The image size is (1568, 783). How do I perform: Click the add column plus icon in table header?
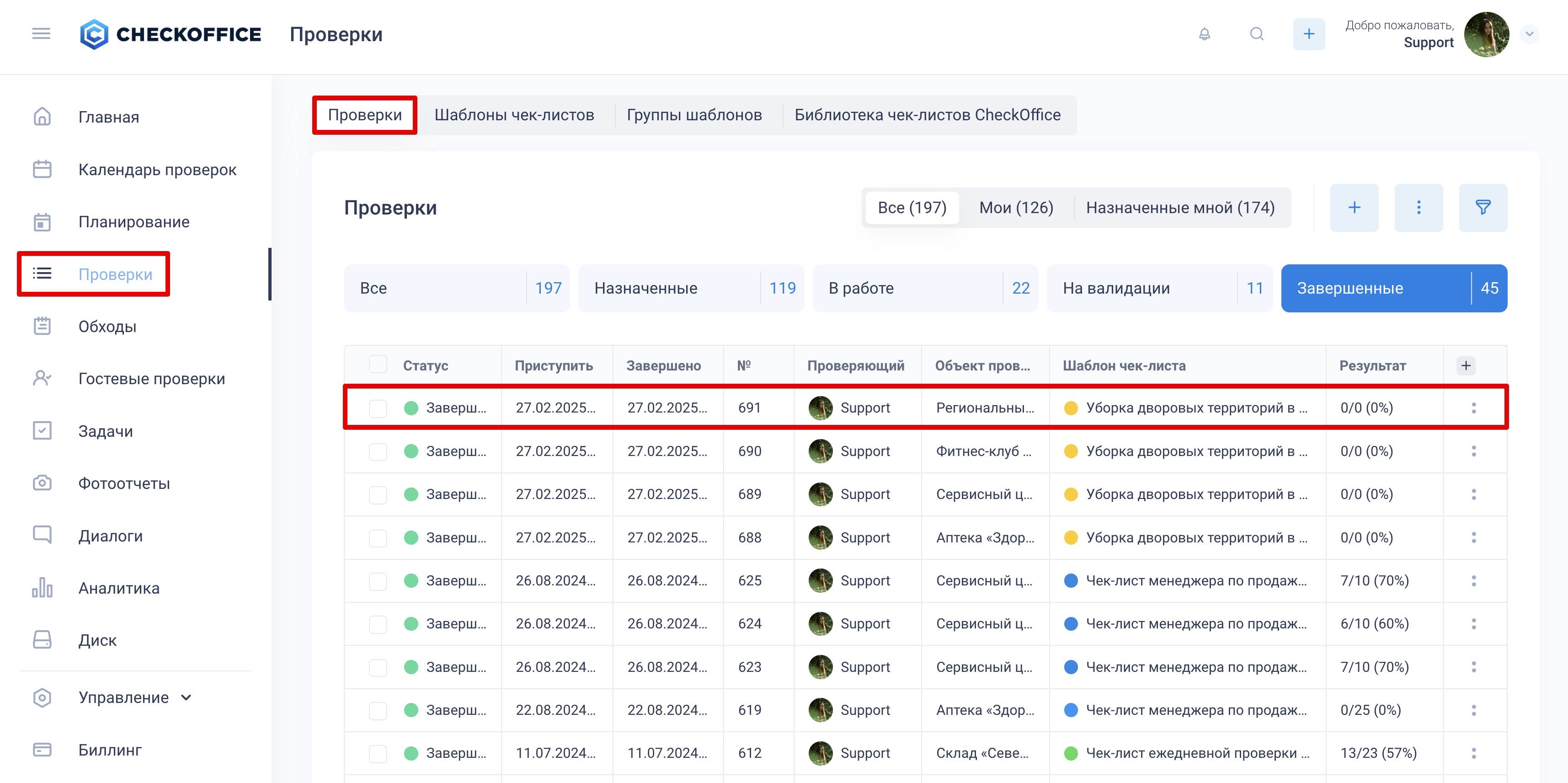pos(1466,365)
